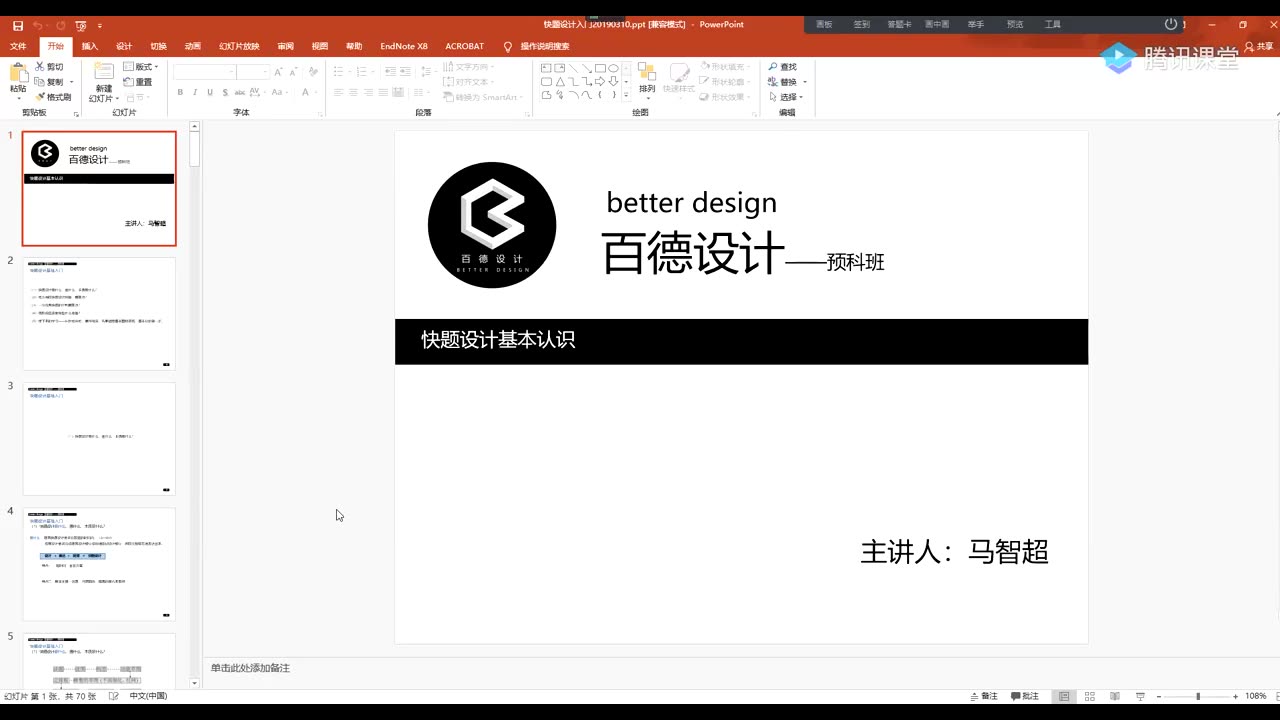Open the Align Text (对齐文本) dropdown
This screenshot has width=1280, height=720.
(x=469, y=82)
